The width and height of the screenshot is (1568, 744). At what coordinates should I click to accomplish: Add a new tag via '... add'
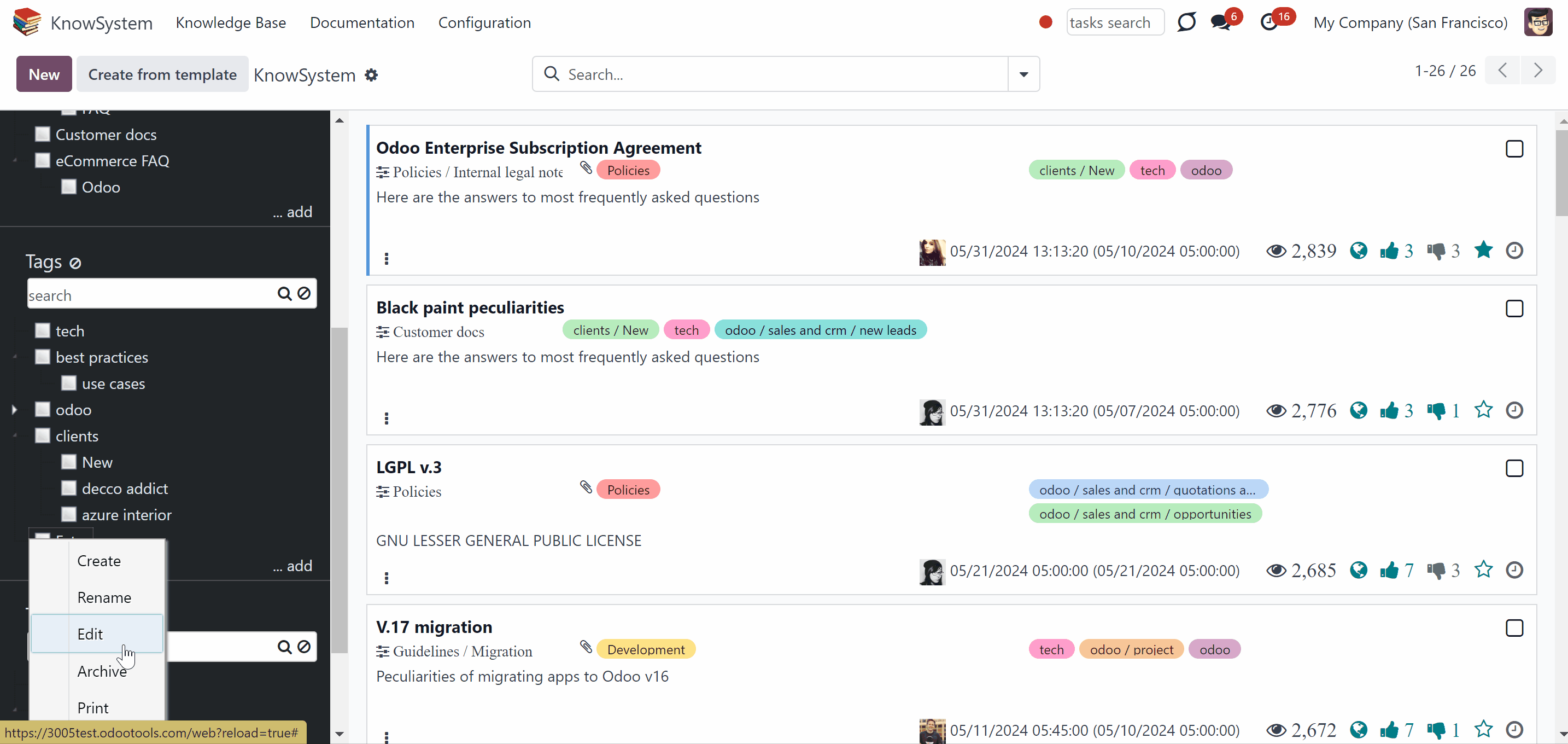pyautogui.click(x=292, y=566)
